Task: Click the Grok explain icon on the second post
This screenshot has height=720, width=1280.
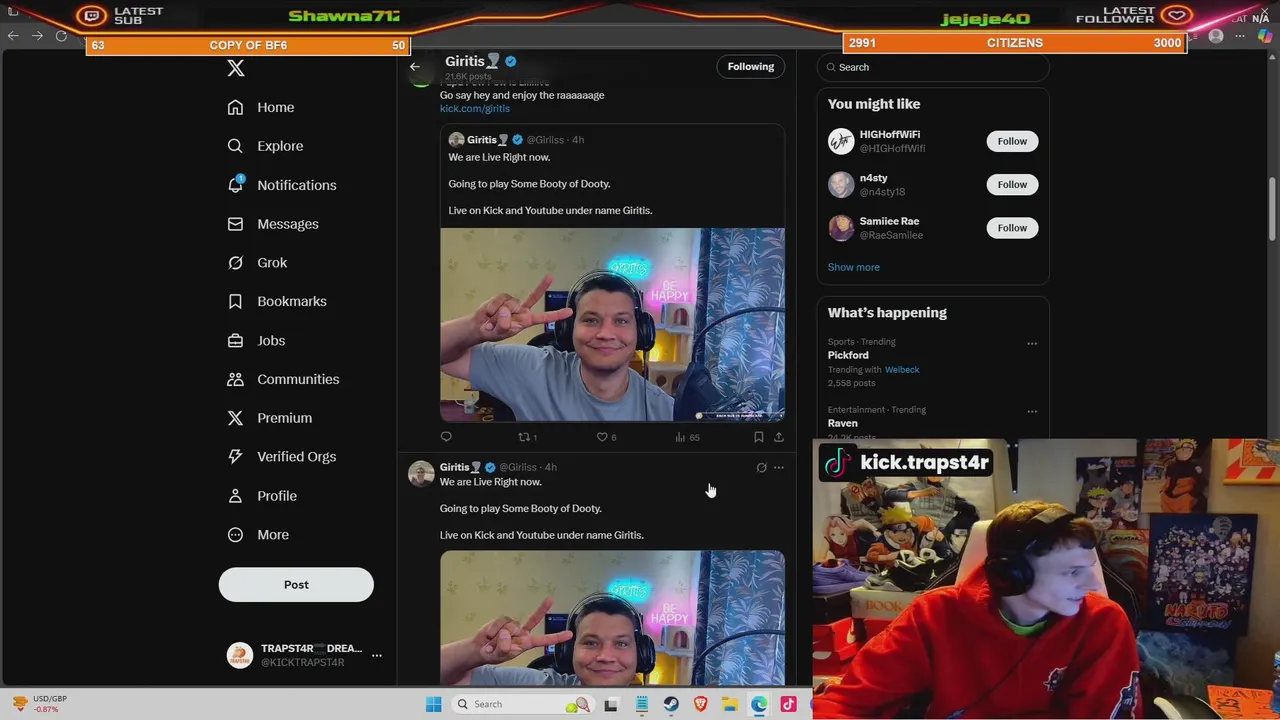Action: click(761, 468)
